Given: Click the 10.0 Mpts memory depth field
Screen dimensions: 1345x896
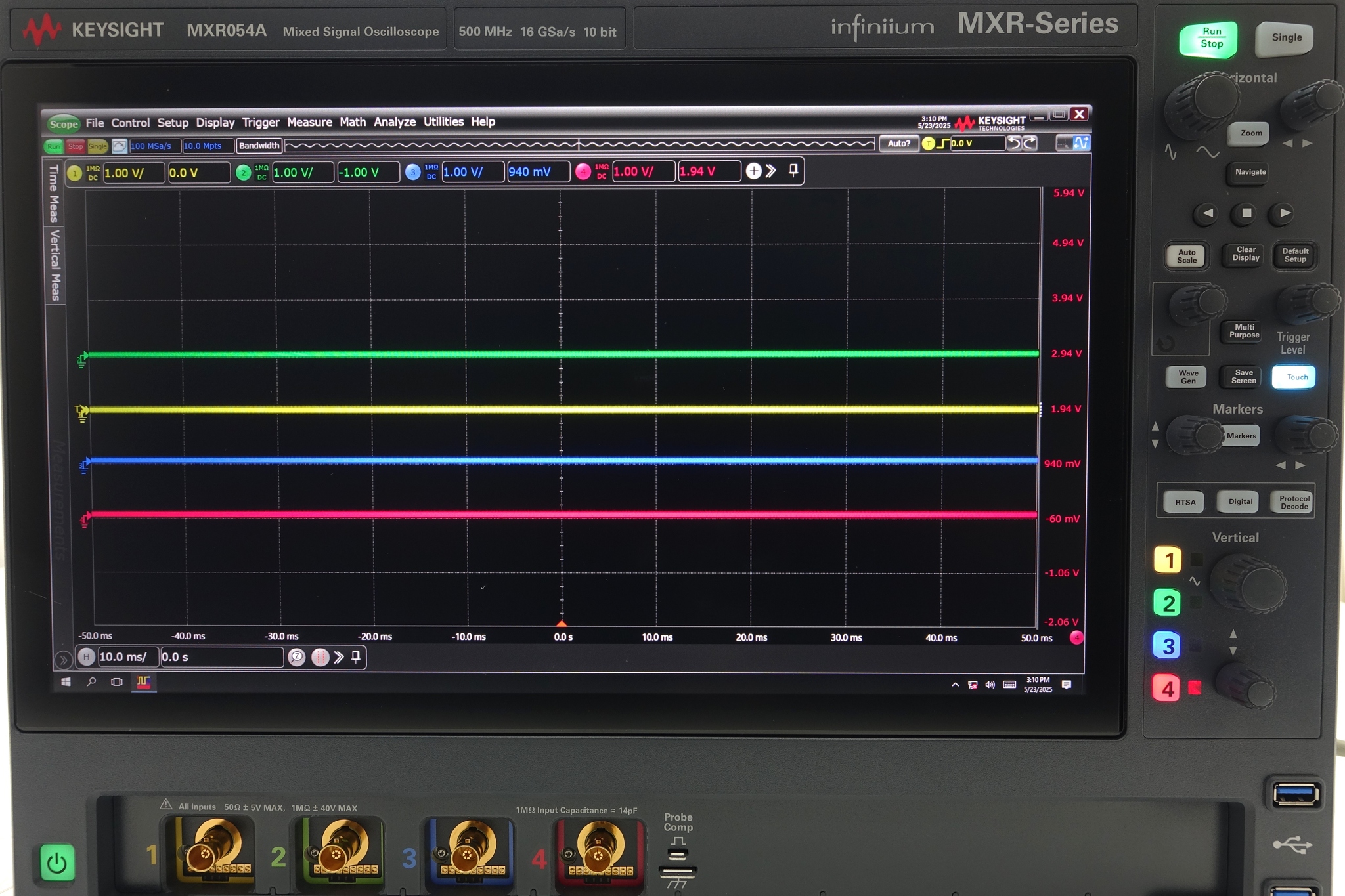Looking at the screenshot, I should click(208, 146).
